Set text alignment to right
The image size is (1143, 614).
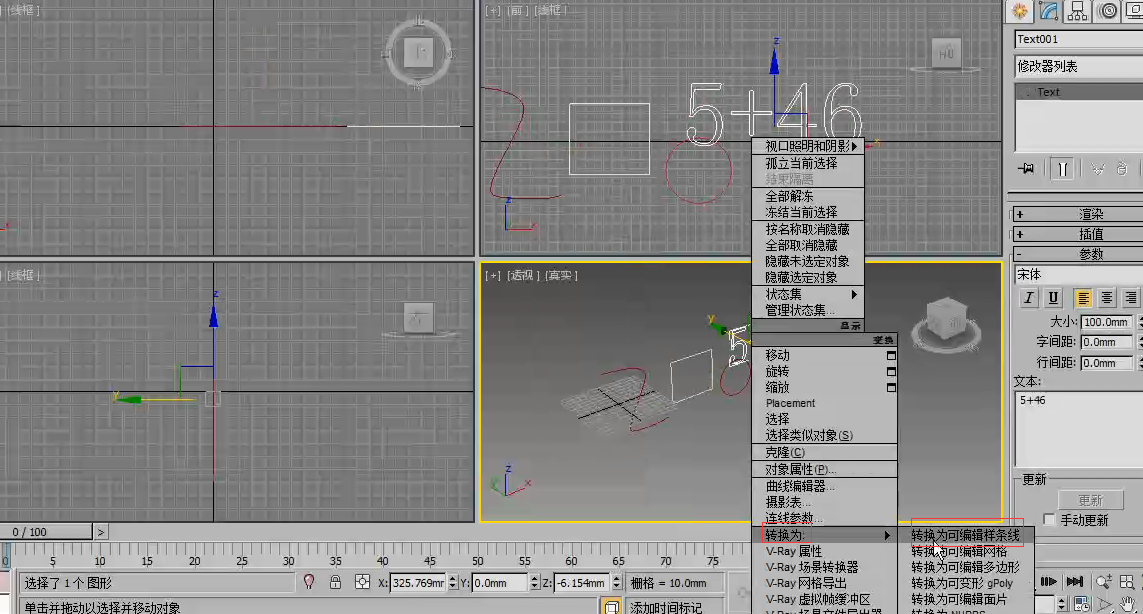pos(1131,298)
